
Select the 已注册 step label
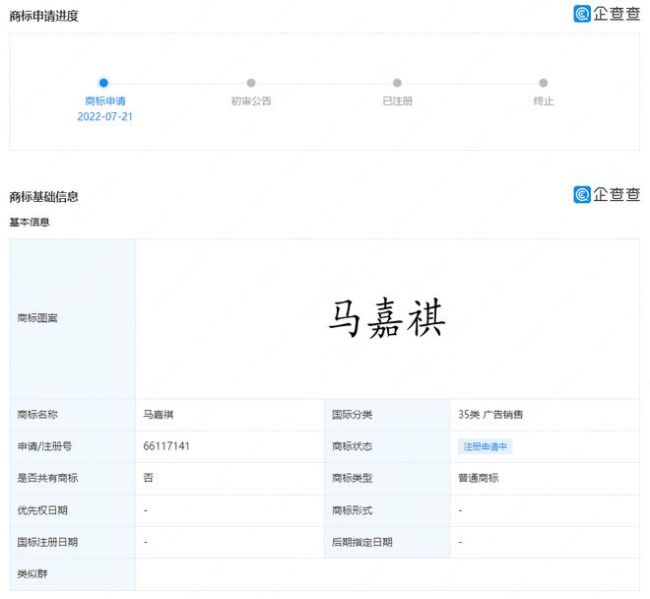click(x=397, y=101)
